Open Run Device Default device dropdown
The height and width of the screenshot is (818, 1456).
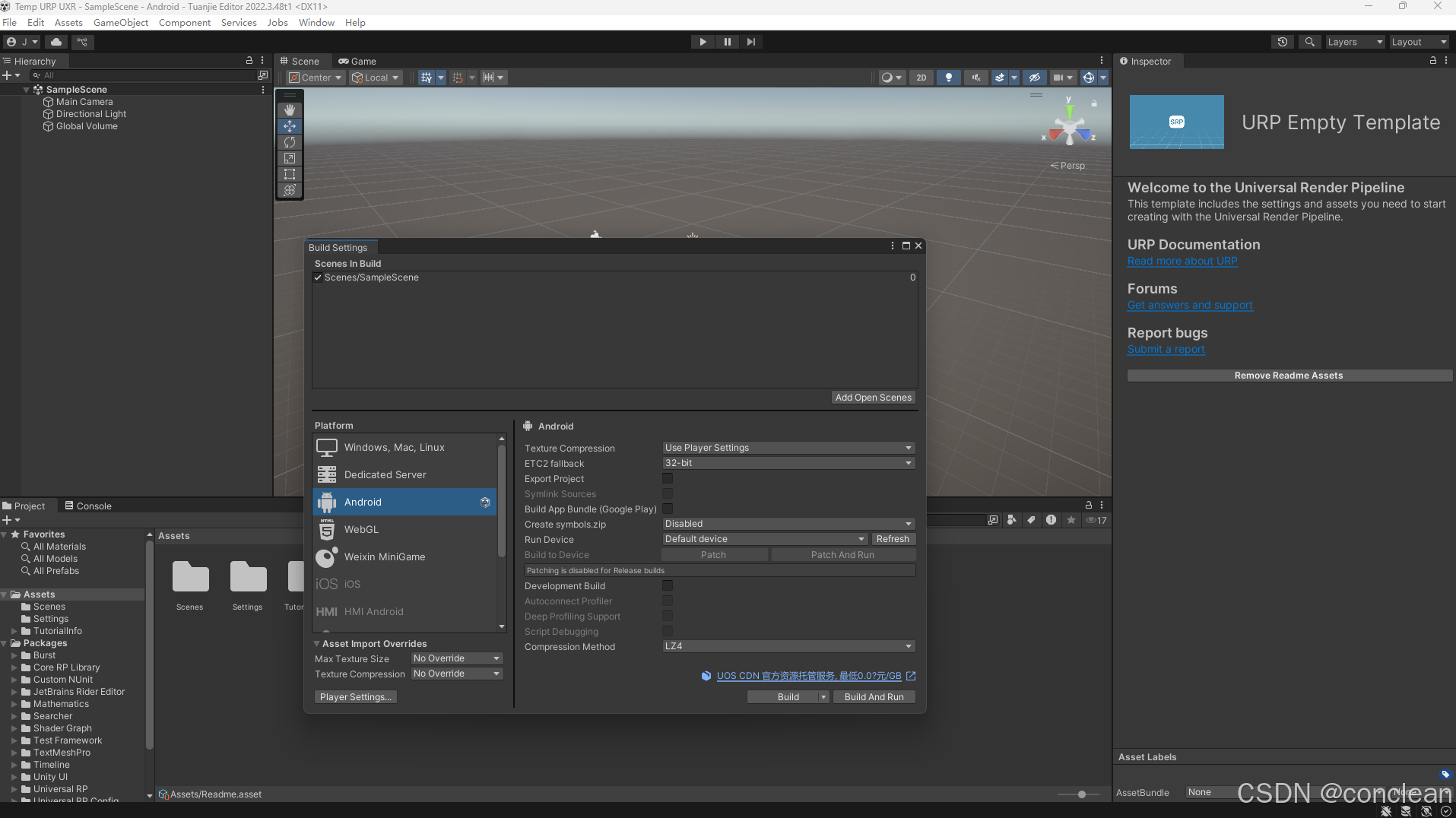coord(765,539)
